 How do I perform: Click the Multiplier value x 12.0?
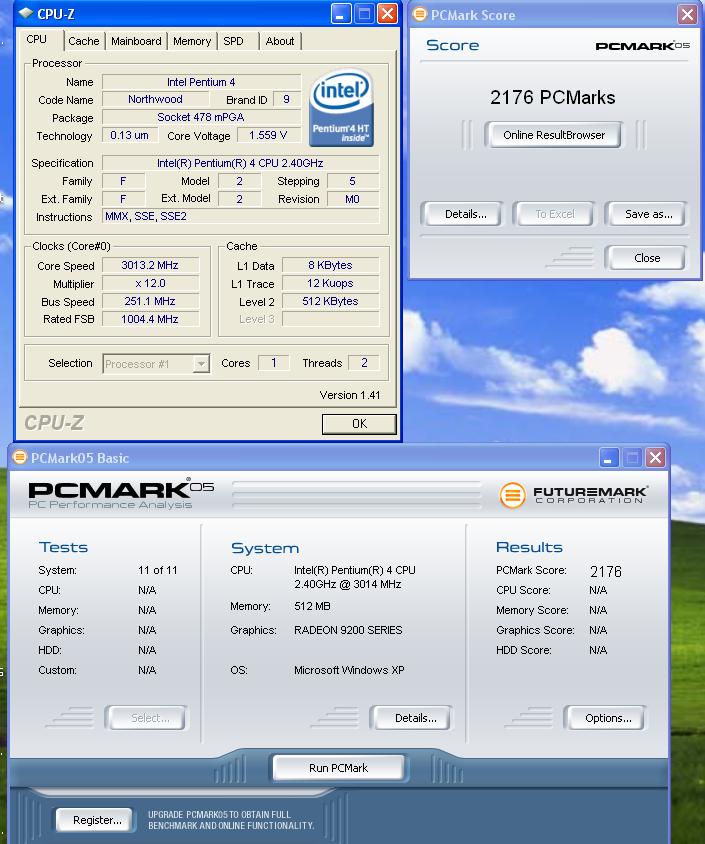pos(150,283)
